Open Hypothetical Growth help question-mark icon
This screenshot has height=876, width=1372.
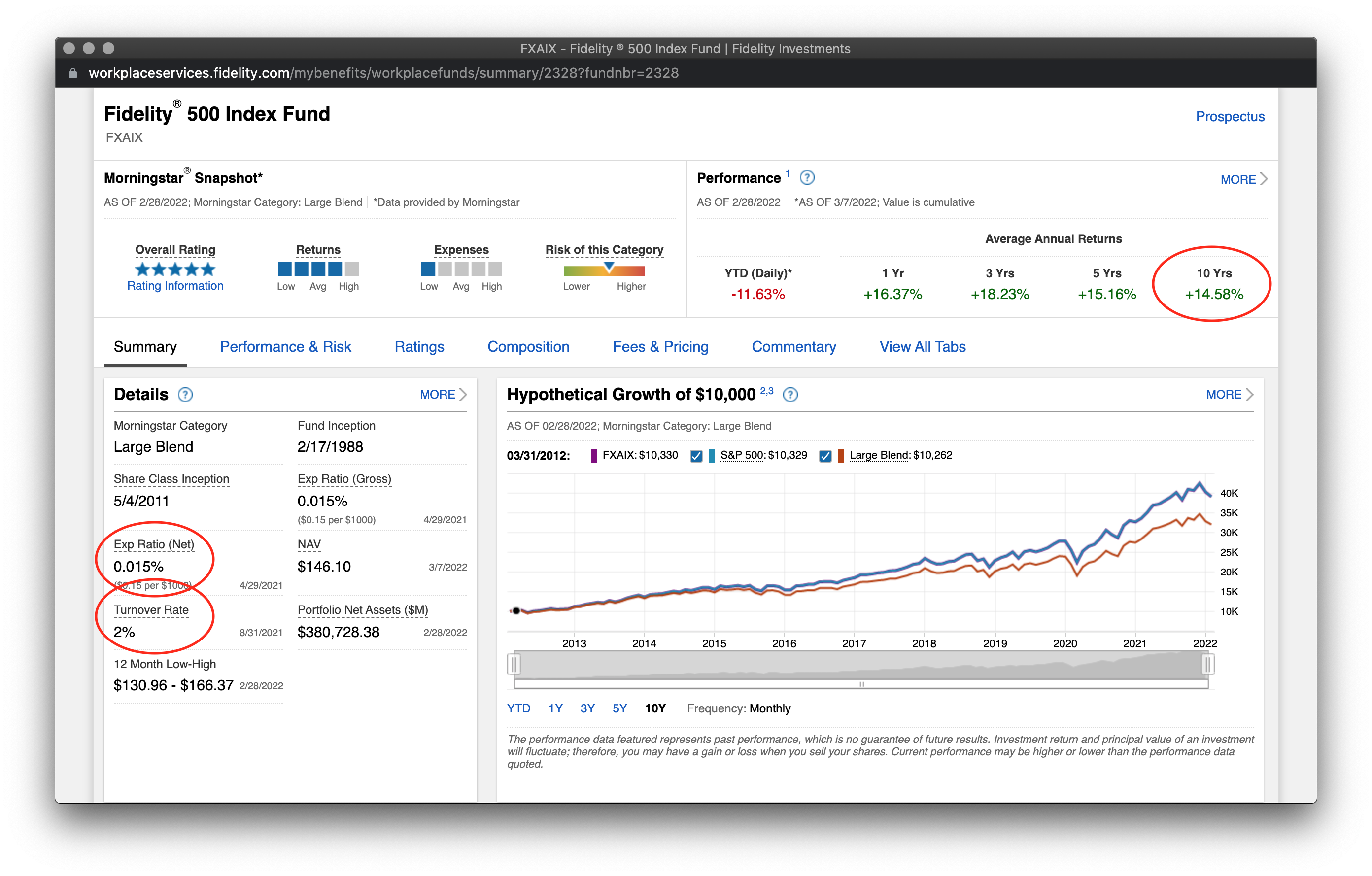(x=790, y=395)
